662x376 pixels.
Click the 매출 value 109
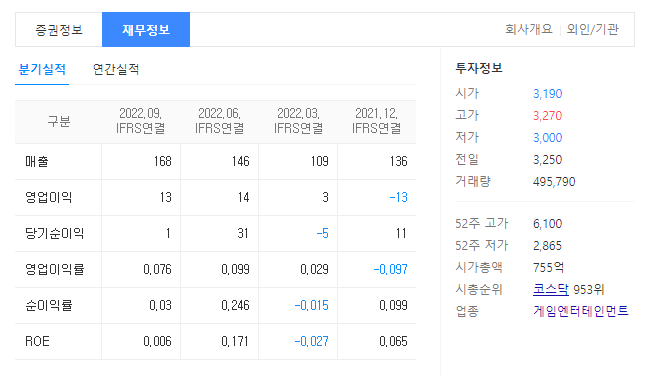(320, 162)
